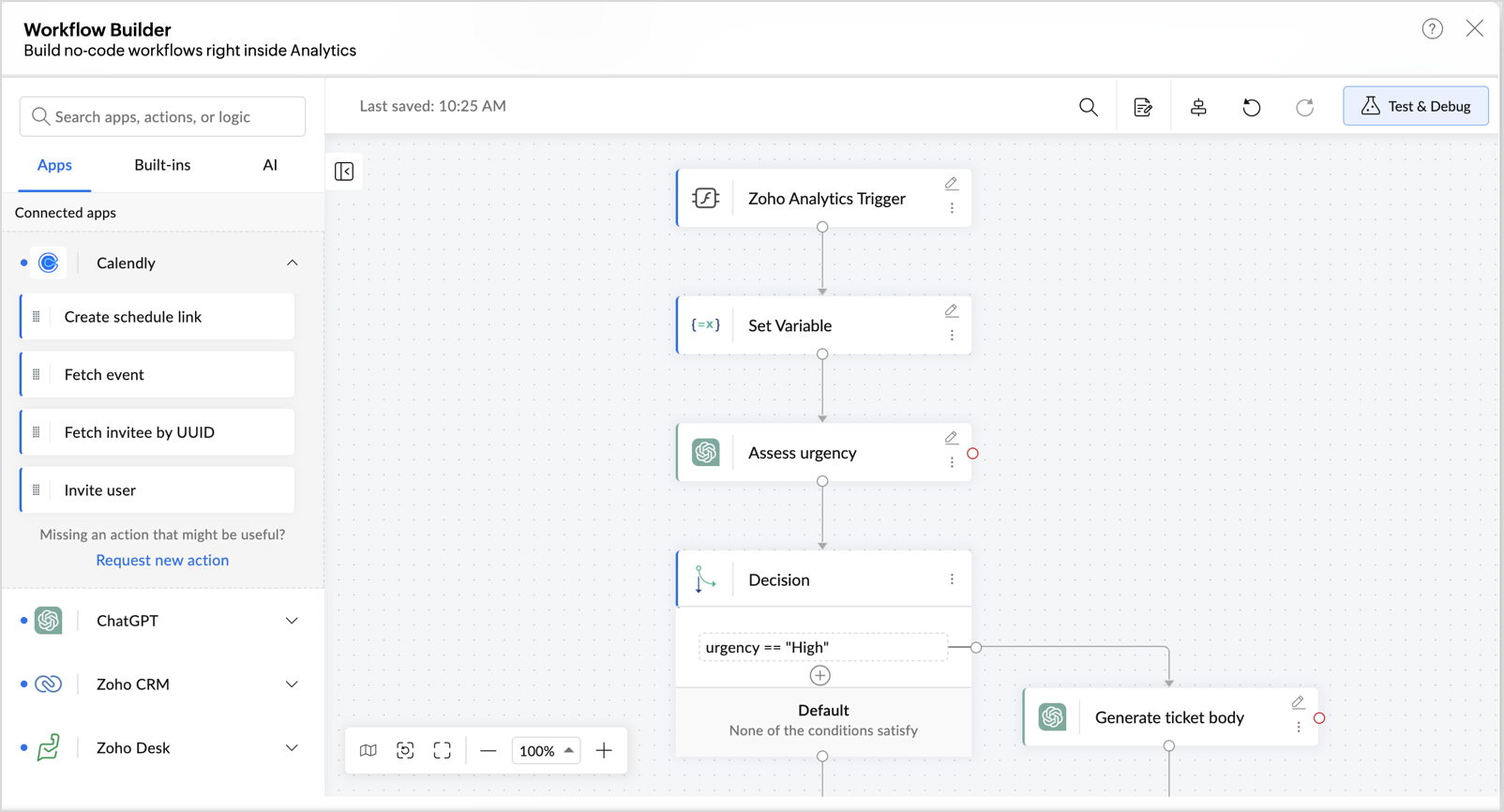Expand the Zoho CRM app section
Image resolution: width=1504 pixels, height=812 pixels.
point(292,684)
